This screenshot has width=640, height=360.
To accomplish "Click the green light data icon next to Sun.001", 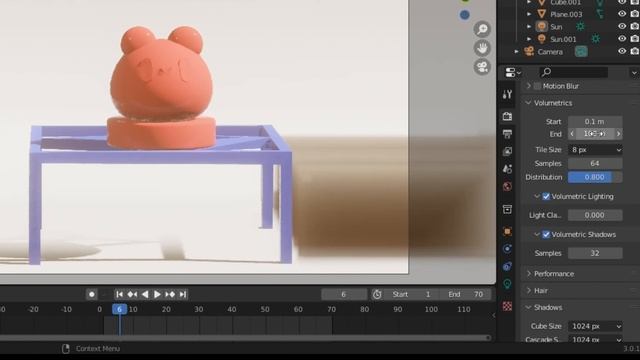I will click(x=596, y=39).
